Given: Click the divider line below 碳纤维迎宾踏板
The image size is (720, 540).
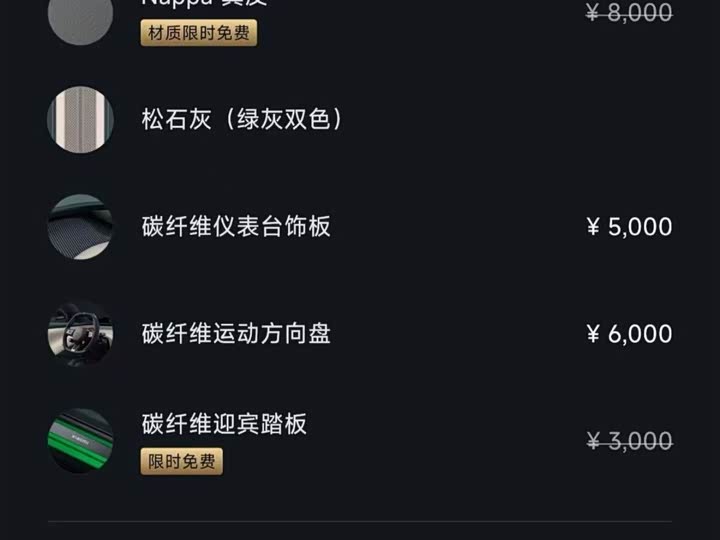Looking at the screenshot, I should 360,521.
